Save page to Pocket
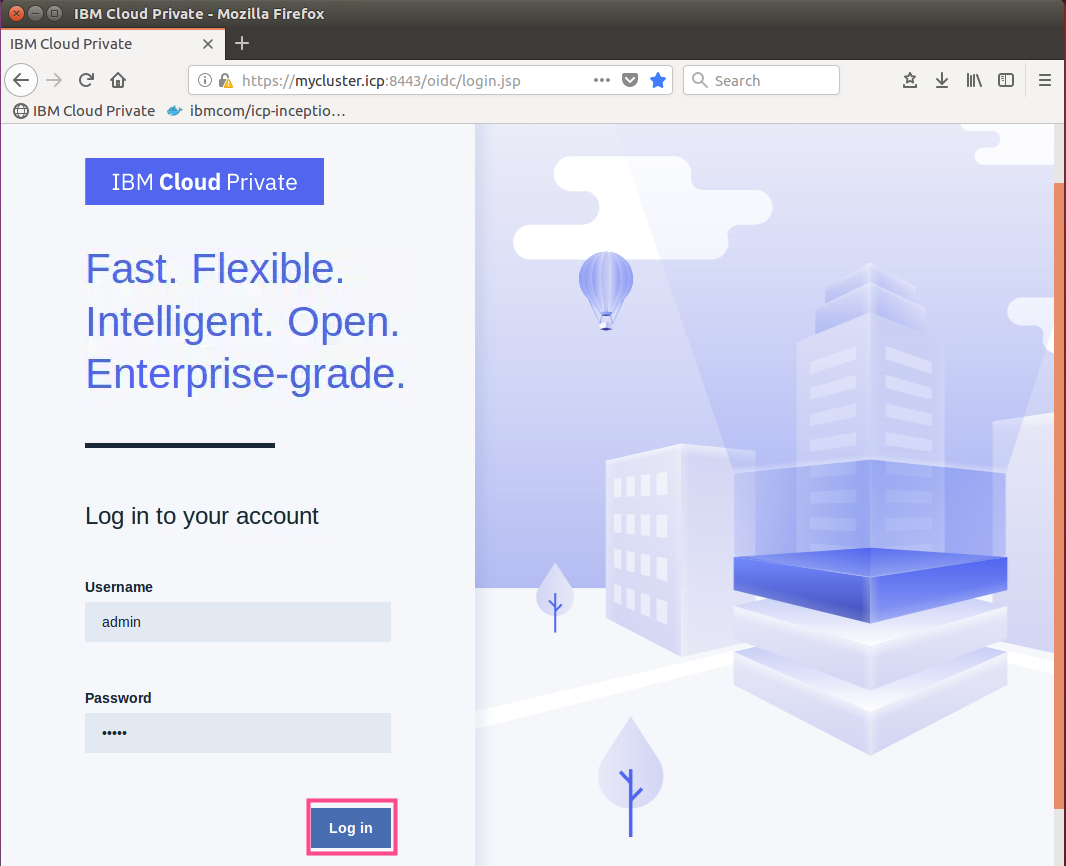The image size is (1066, 866). (630, 80)
